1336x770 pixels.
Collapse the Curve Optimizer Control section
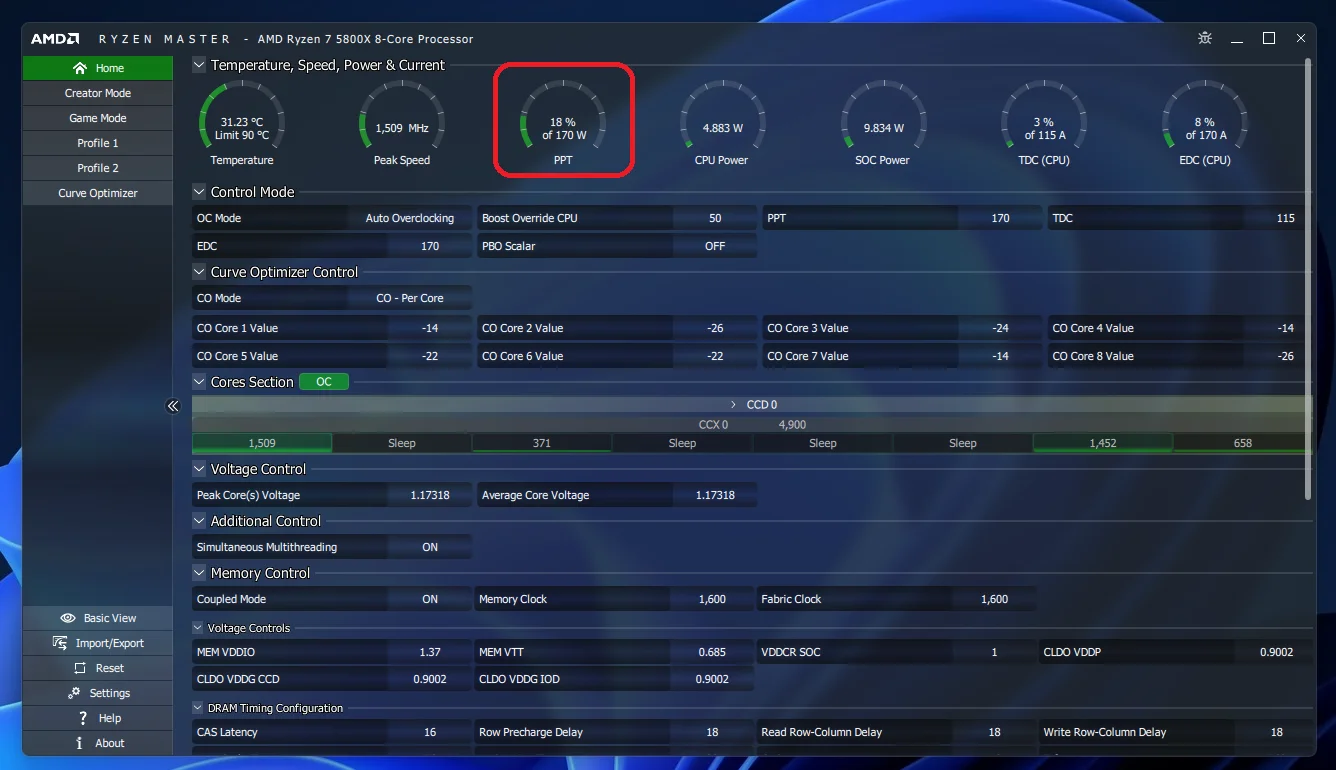click(199, 272)
